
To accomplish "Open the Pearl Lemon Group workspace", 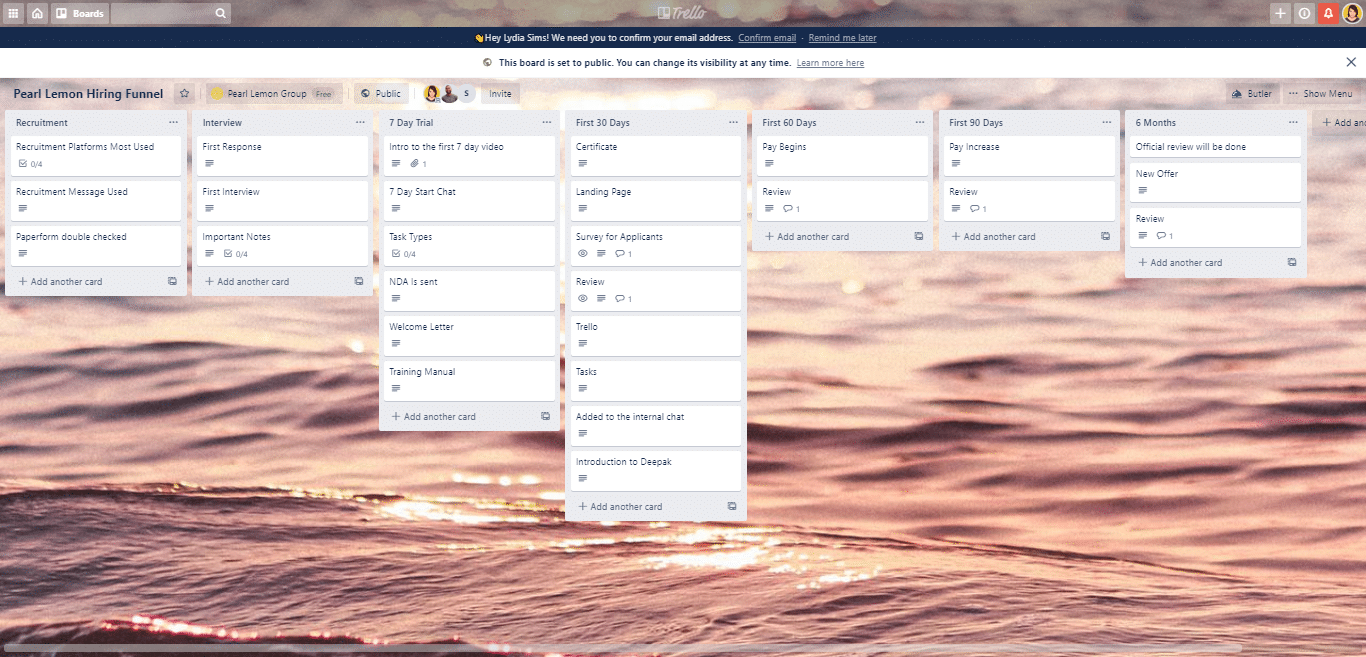I will (273, 93).
